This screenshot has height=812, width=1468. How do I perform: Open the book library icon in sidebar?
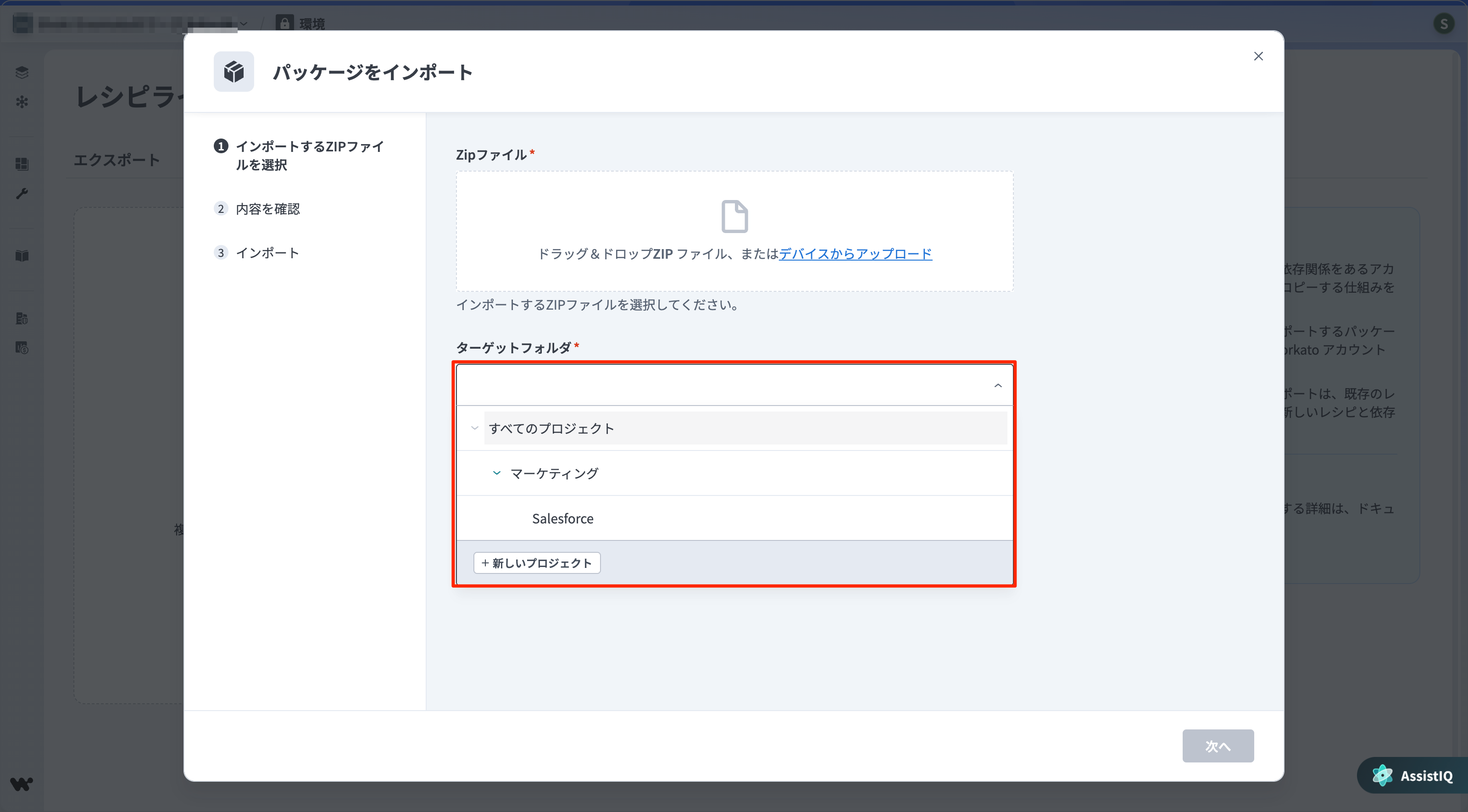[x=22, y=256]
